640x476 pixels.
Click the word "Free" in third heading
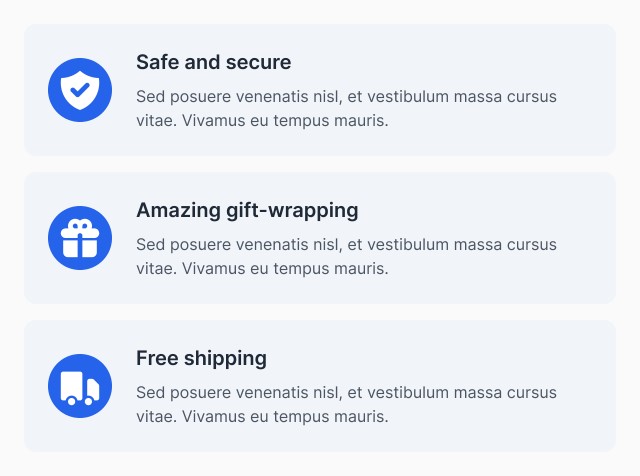click(x=157, y=358)
